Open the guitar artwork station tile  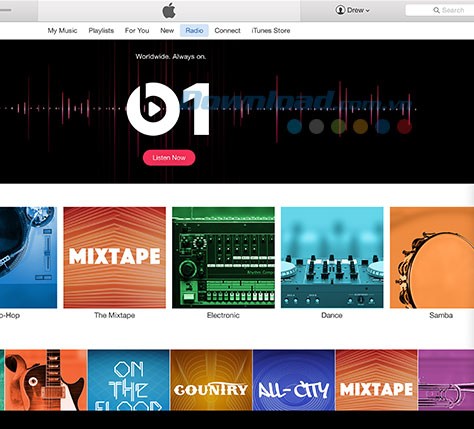pos(46,380)
